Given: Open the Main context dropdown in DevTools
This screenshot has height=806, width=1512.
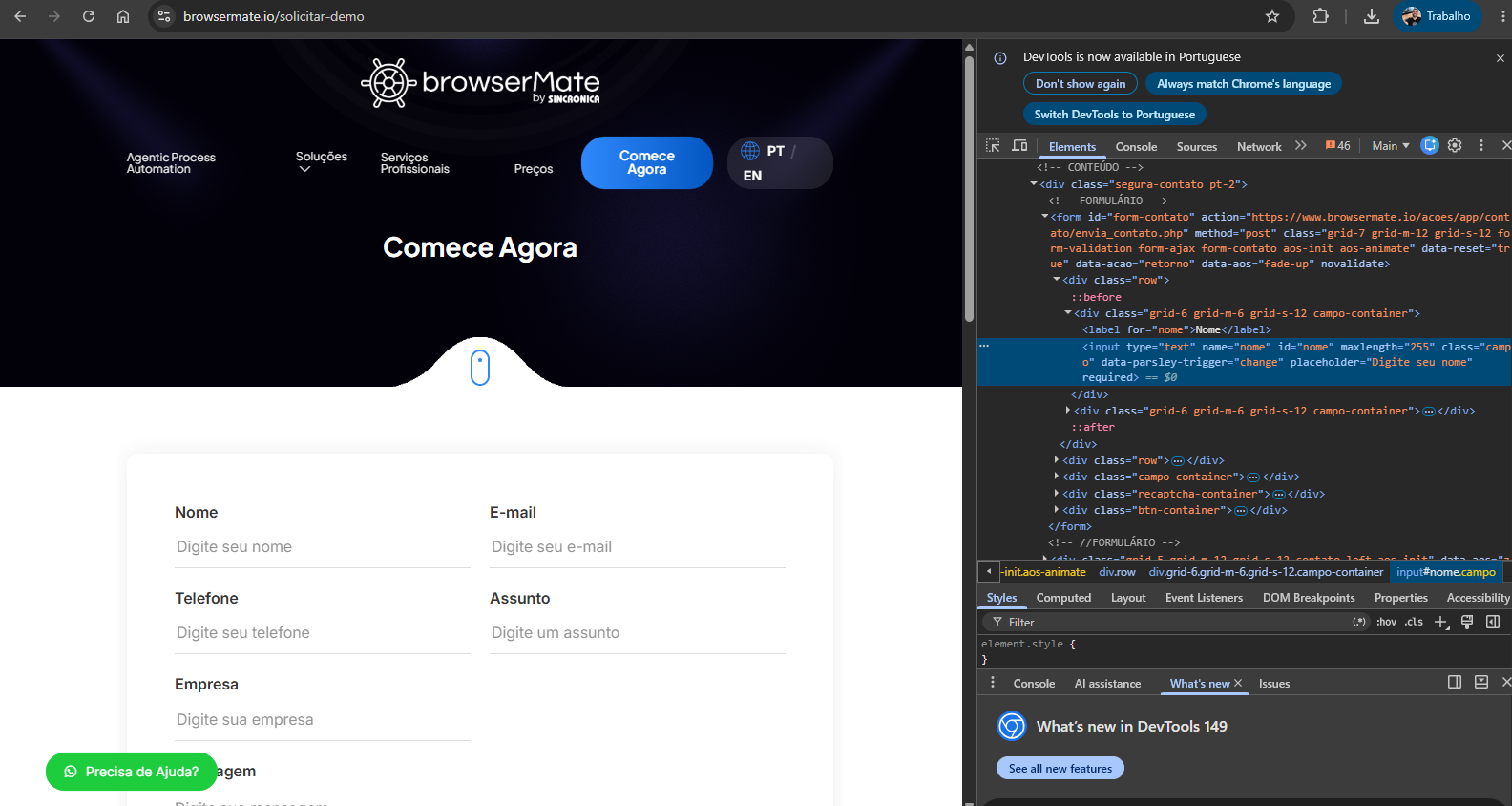Looking at the screenshot, I should click(x=1391, y=145).
